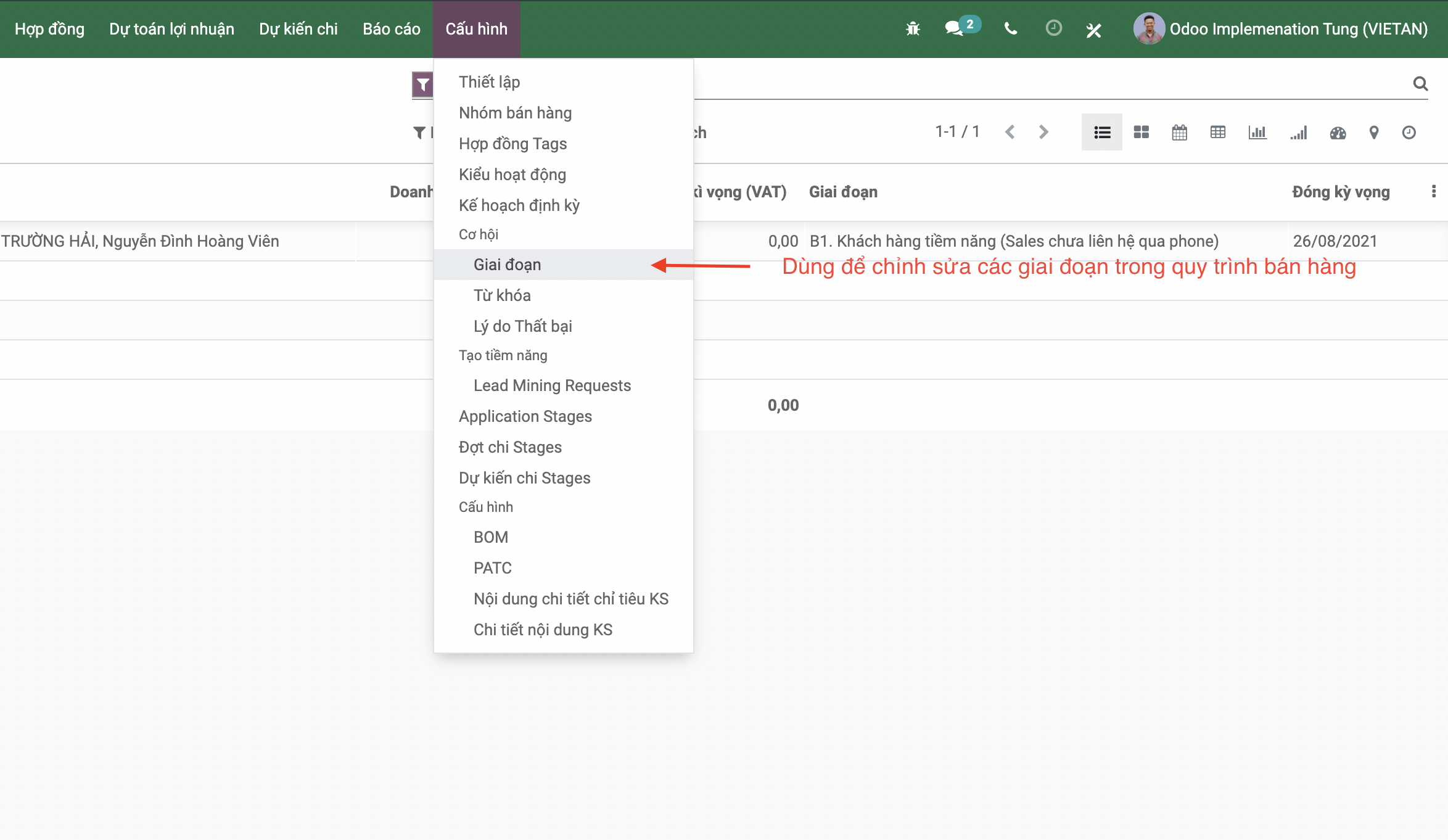Click the phone call icon
This screenshot has height=840, width=1448.
coord(1010,29)
